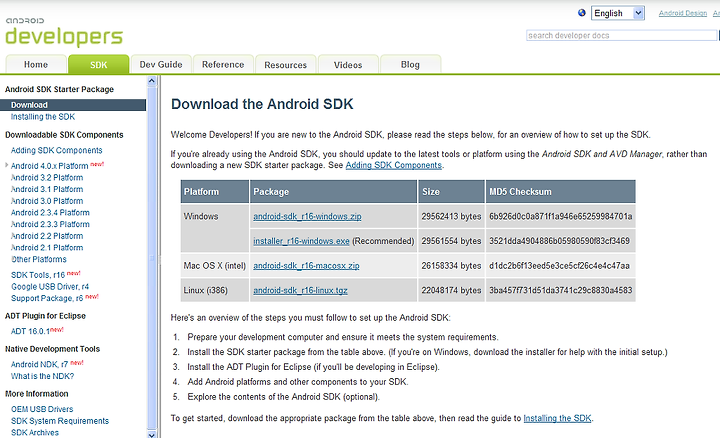Open the Android 3.2 Platform link
The width and height of the screenshot is (720, 438).
click(47, 178)
